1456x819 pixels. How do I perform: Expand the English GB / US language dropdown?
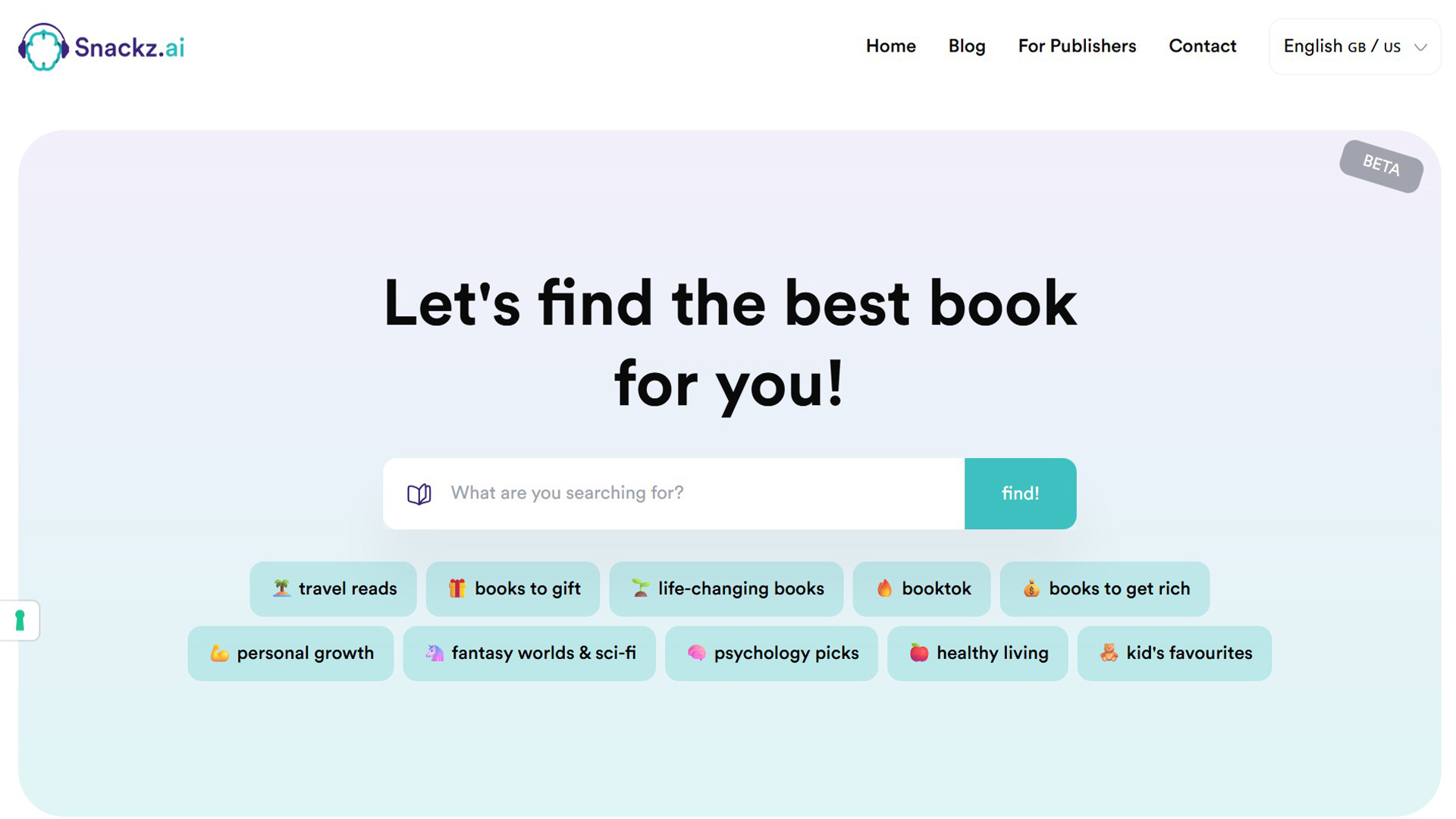pos(1355,47)
